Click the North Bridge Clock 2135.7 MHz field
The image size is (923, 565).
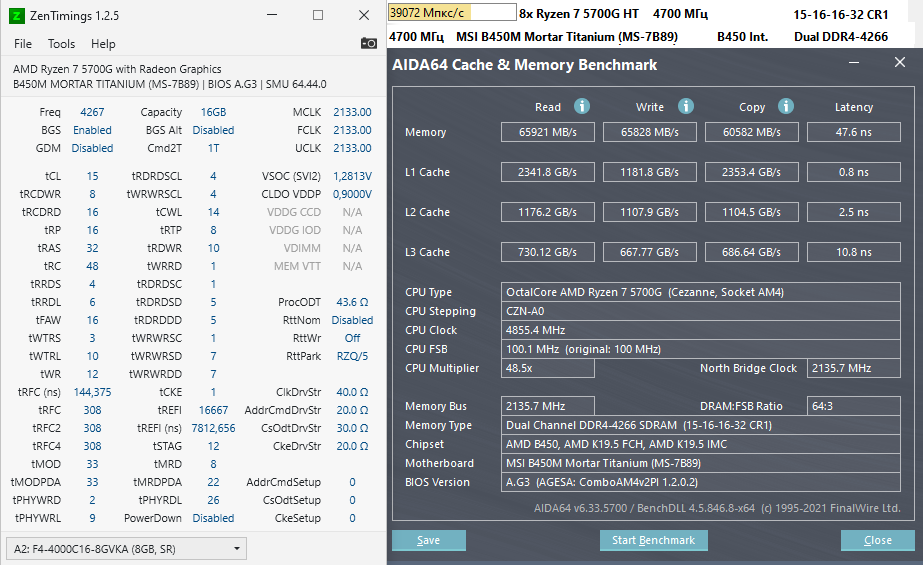[x=854, y=368]
